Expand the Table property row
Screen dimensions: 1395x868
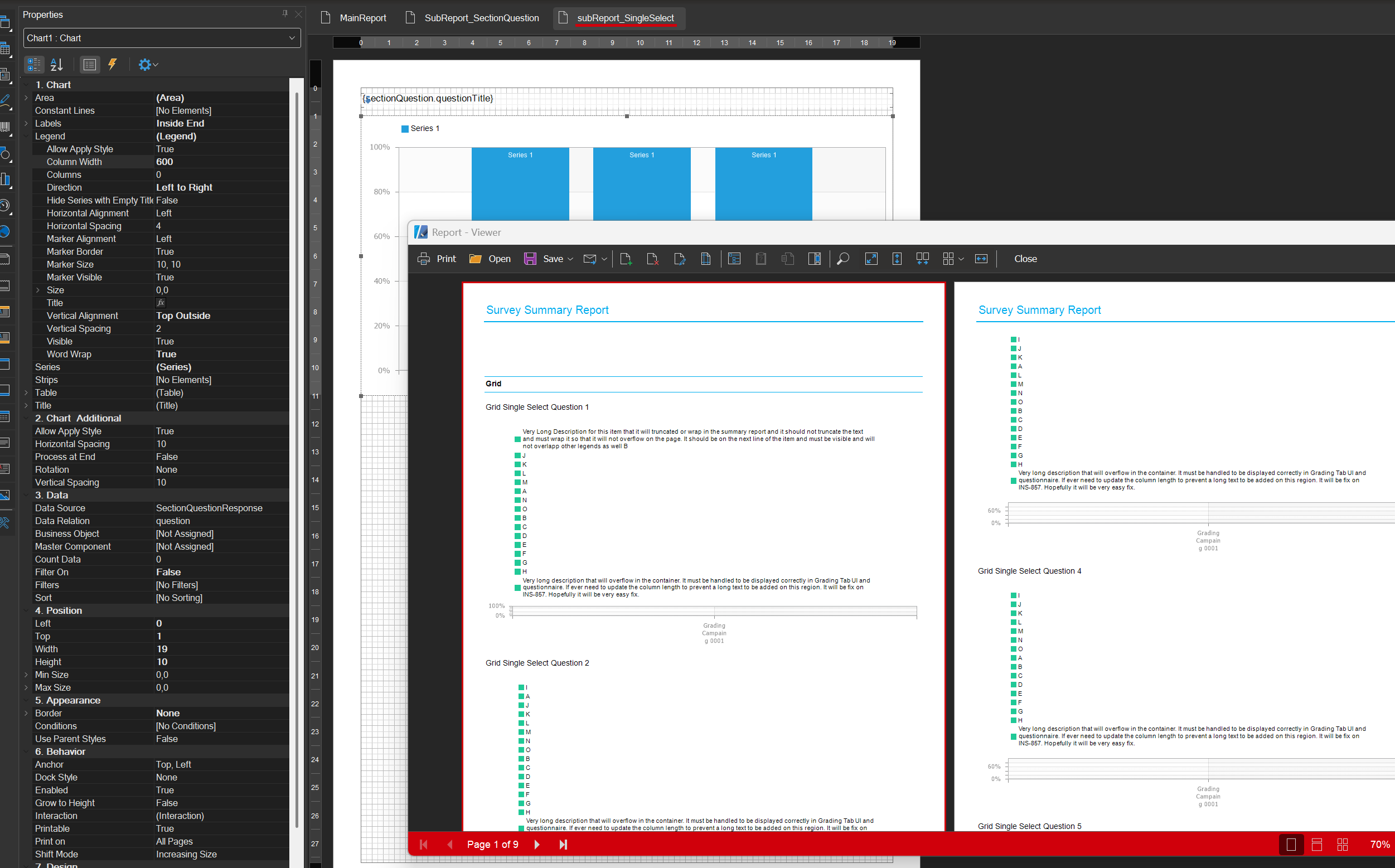tap(26, 392)
